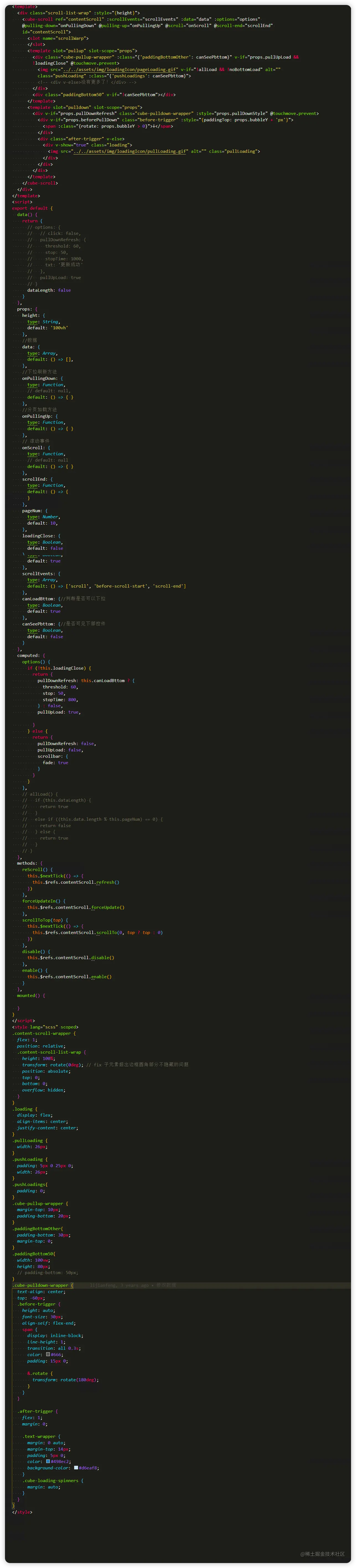Click the #666 color swatch preview
Image resolution: width=356 pixels, height=1568 pixels.
[48, 1354]
